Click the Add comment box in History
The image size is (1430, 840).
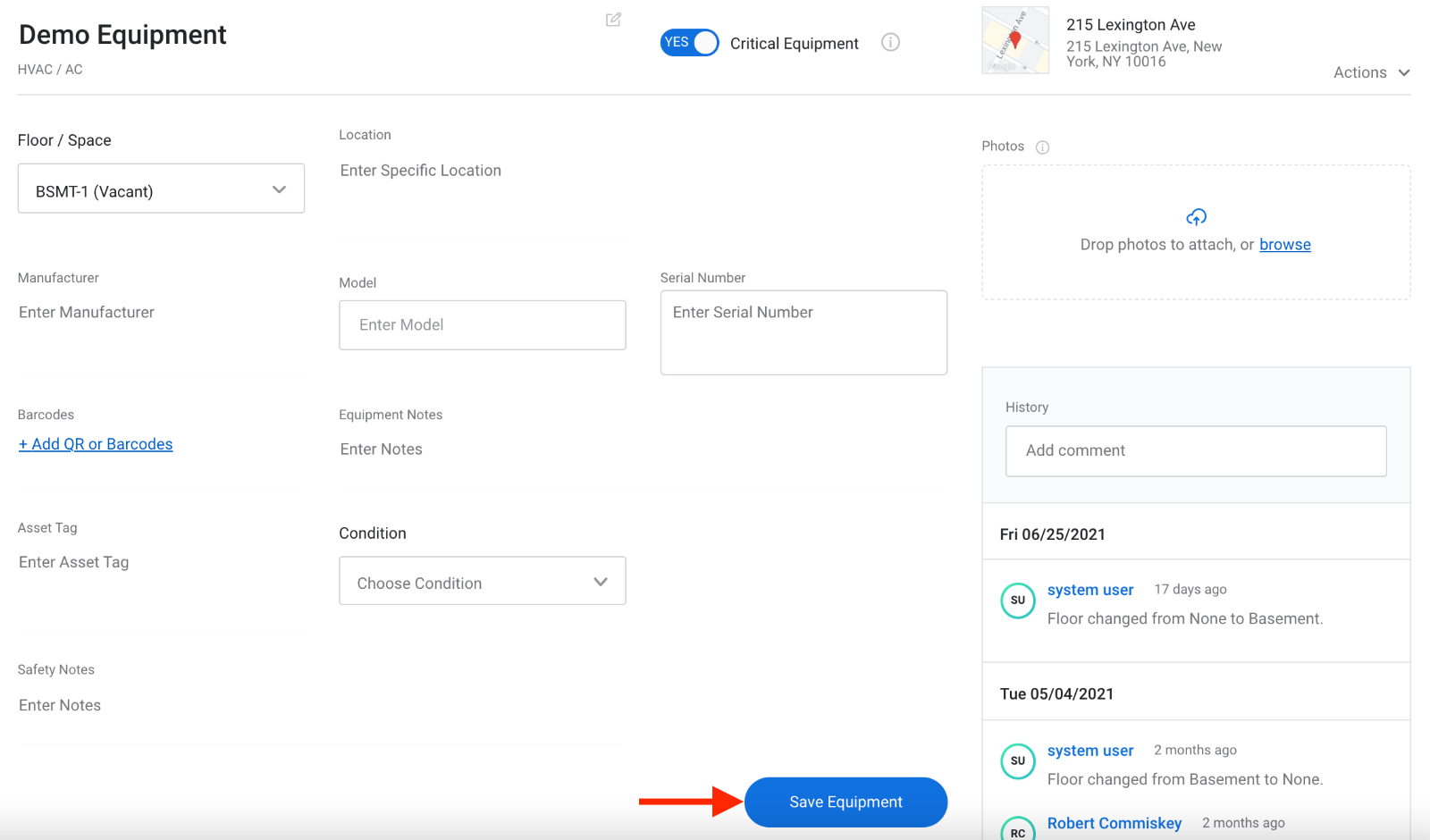(1196, 451)
